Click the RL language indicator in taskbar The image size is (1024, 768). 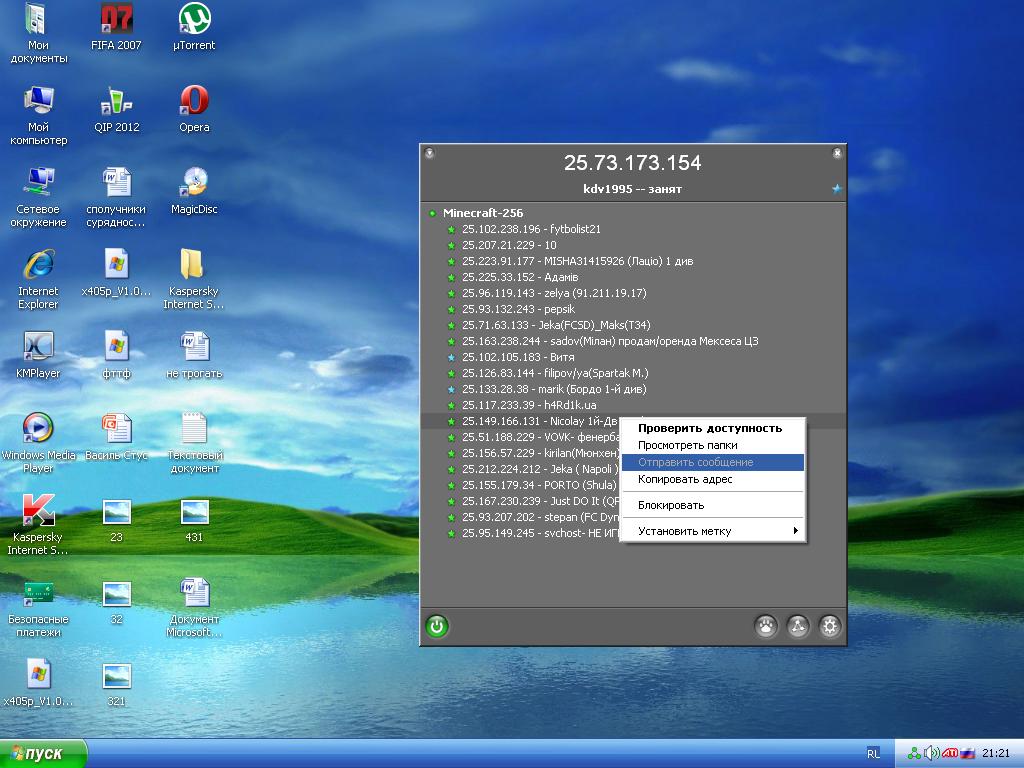[873, 754]
